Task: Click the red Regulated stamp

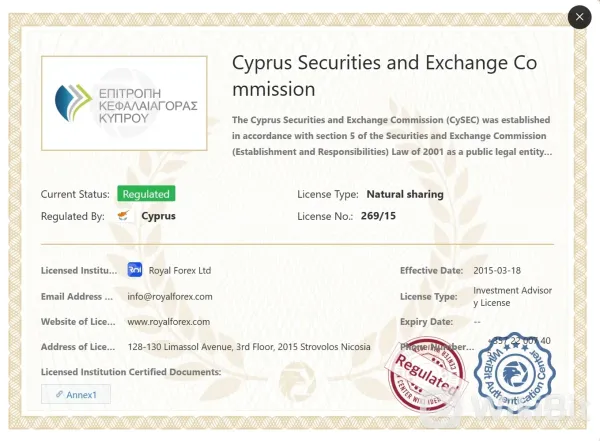Action: point(427,374)
